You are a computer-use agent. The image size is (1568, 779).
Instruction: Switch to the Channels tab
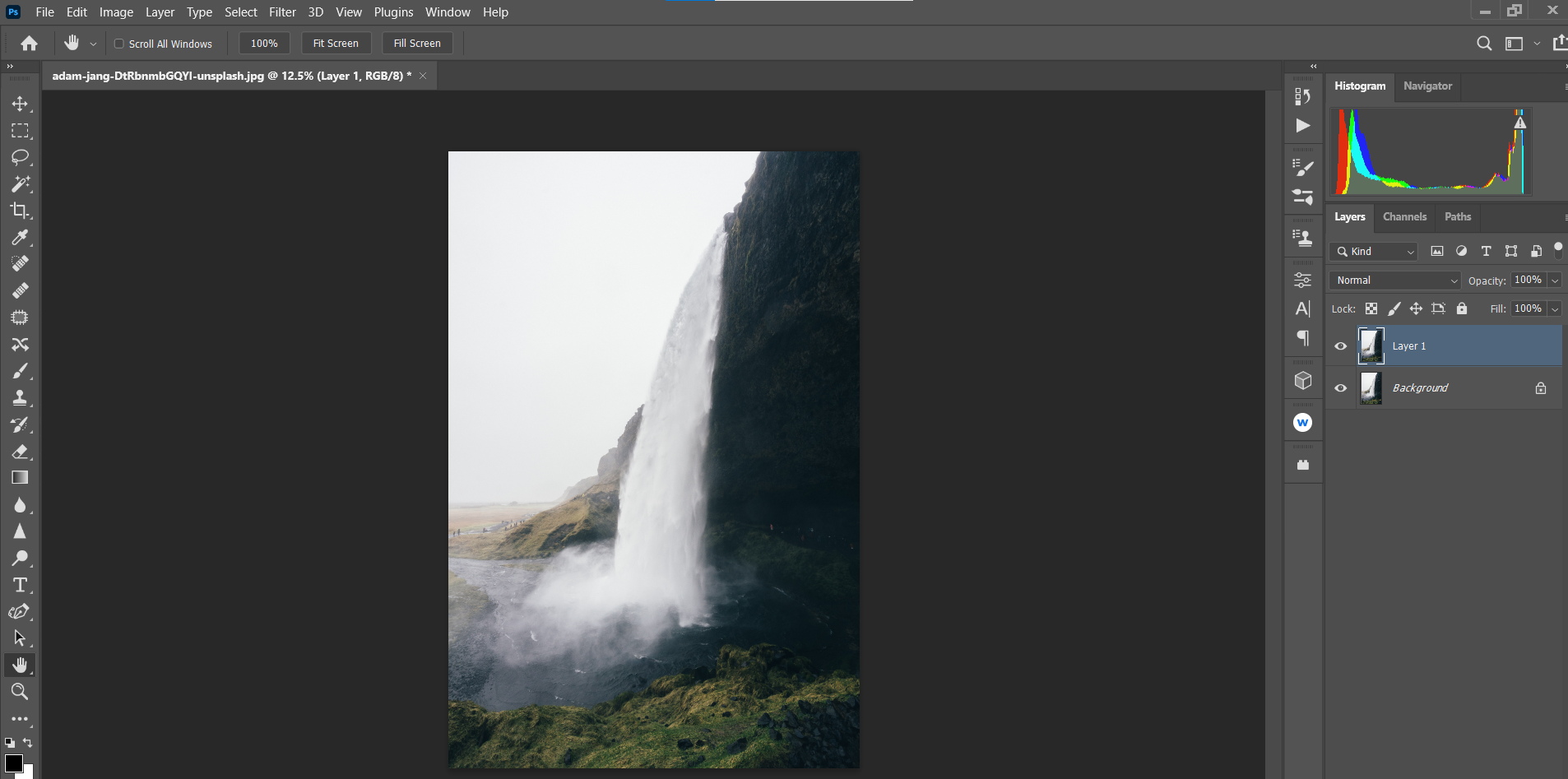click(x=1404, y=217)
